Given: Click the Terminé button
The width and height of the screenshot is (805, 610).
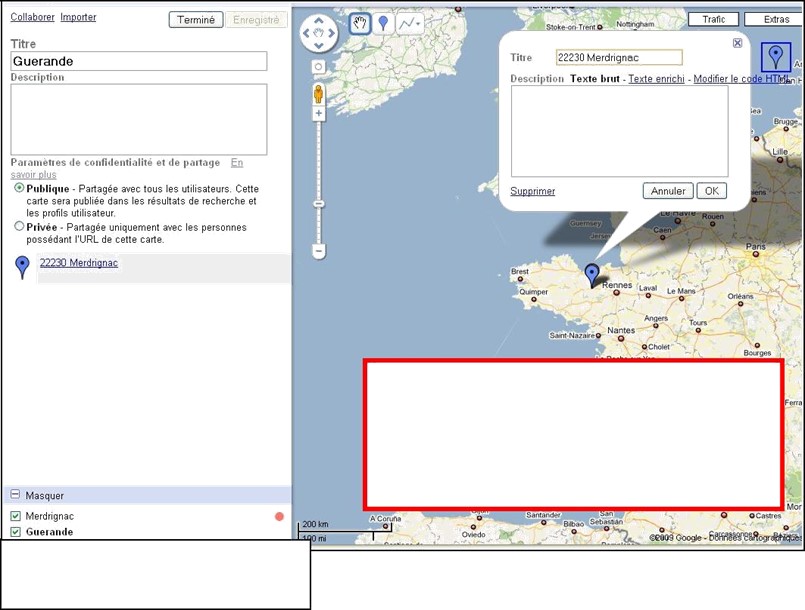Looking at the screenshot, I should point(196,20).
